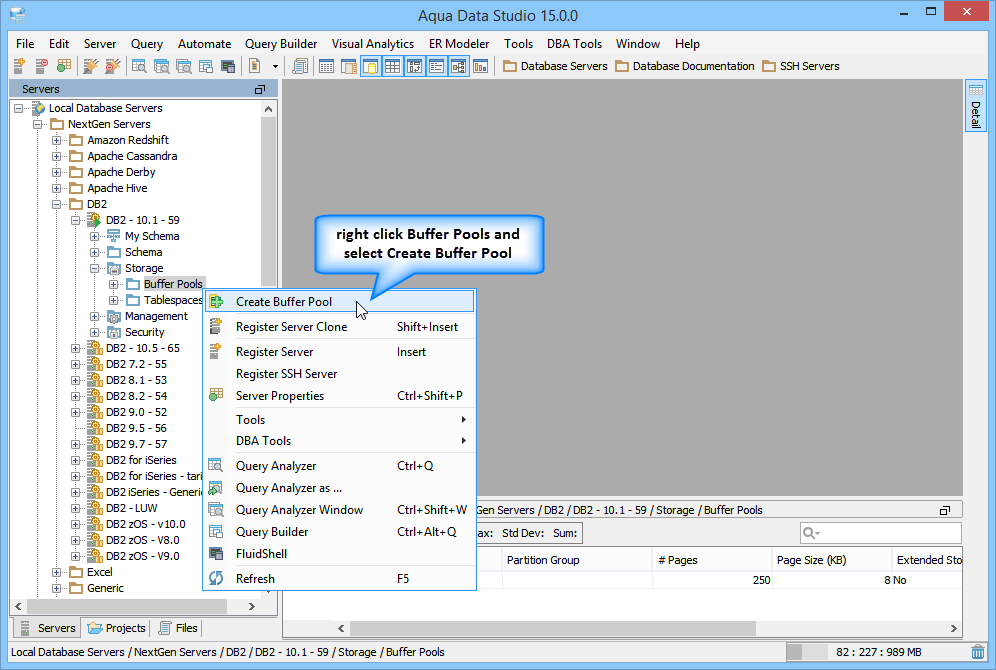
Task: Click the trash garbage-collect icon in status bar
Action: [978, 652]
